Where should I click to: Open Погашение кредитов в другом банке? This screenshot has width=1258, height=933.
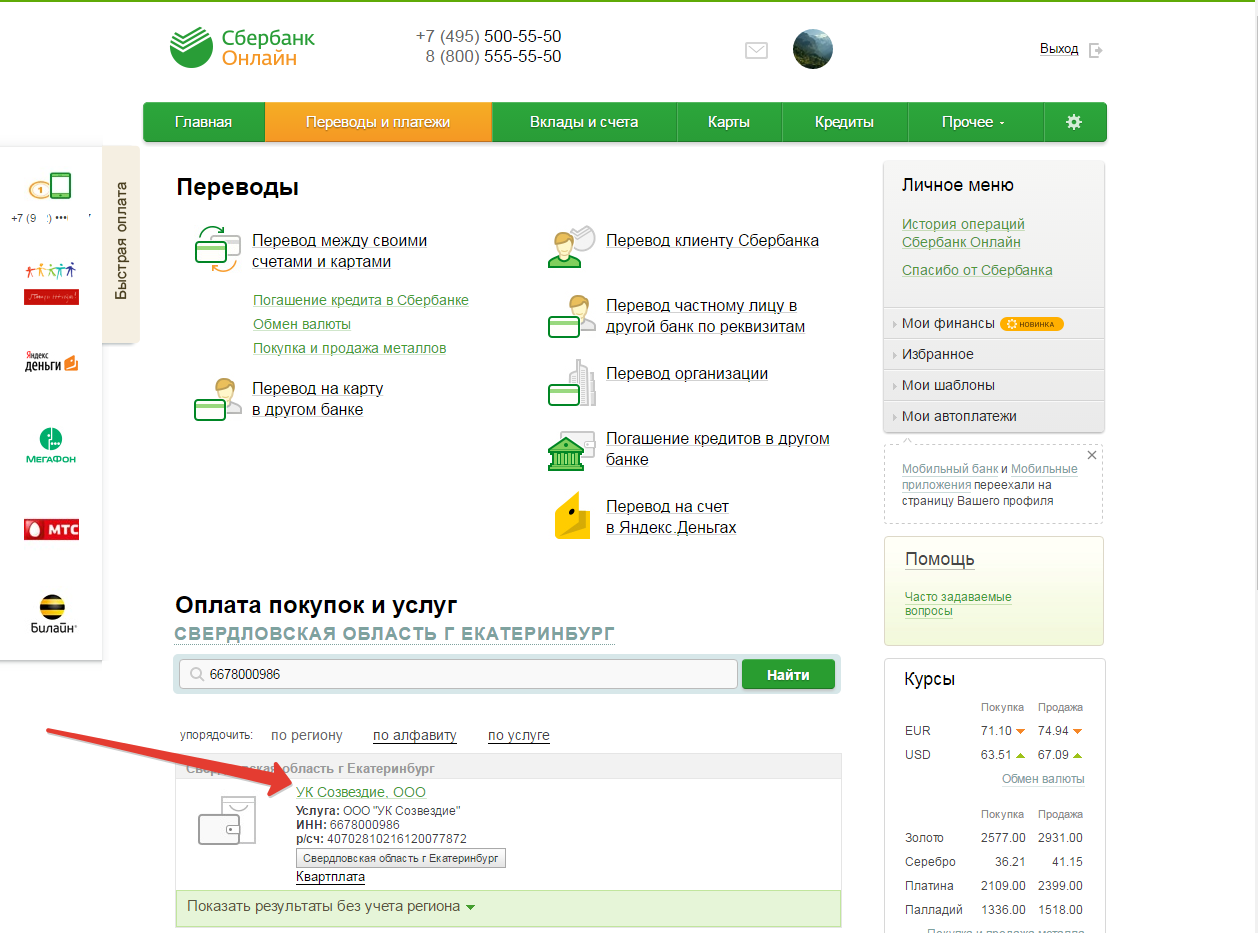[718, 449]
